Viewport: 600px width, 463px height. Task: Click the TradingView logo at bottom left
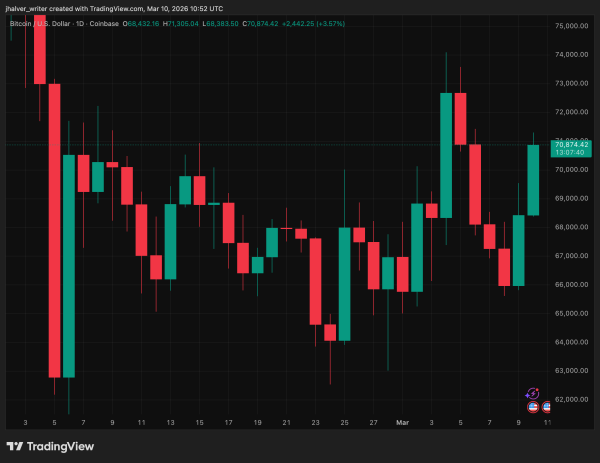click(49, 446)
